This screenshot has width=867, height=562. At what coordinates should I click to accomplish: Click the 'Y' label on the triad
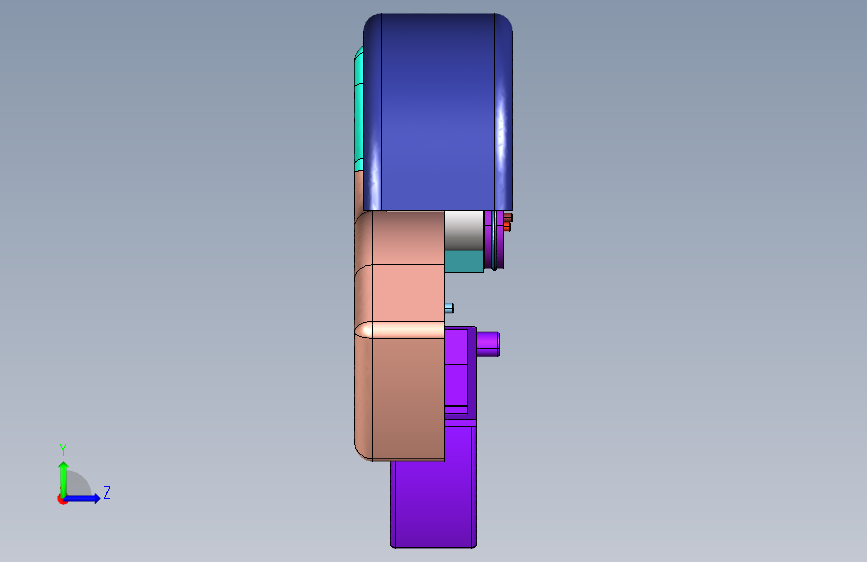point(63,450)
